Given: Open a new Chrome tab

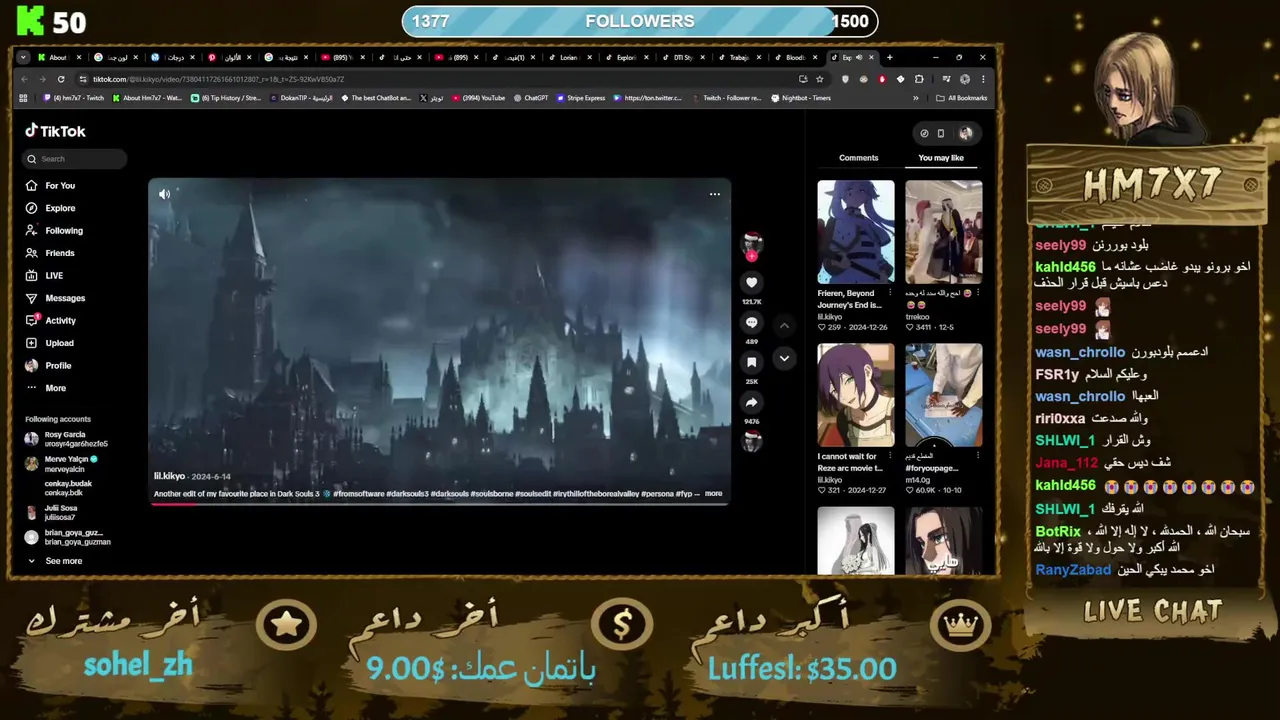Looking at the screenshot, I should click(889, 57).
